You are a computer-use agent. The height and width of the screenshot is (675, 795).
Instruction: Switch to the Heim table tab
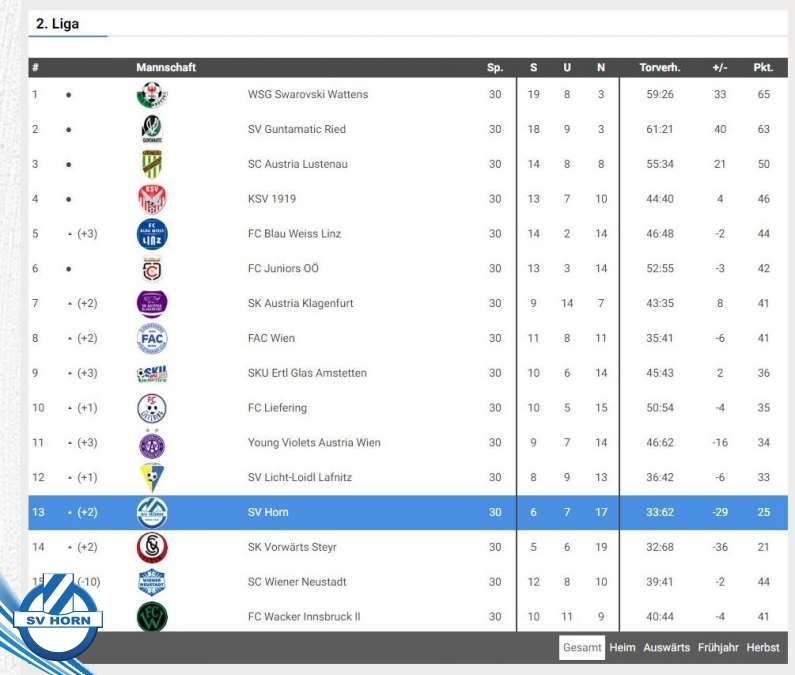(622, 648)
